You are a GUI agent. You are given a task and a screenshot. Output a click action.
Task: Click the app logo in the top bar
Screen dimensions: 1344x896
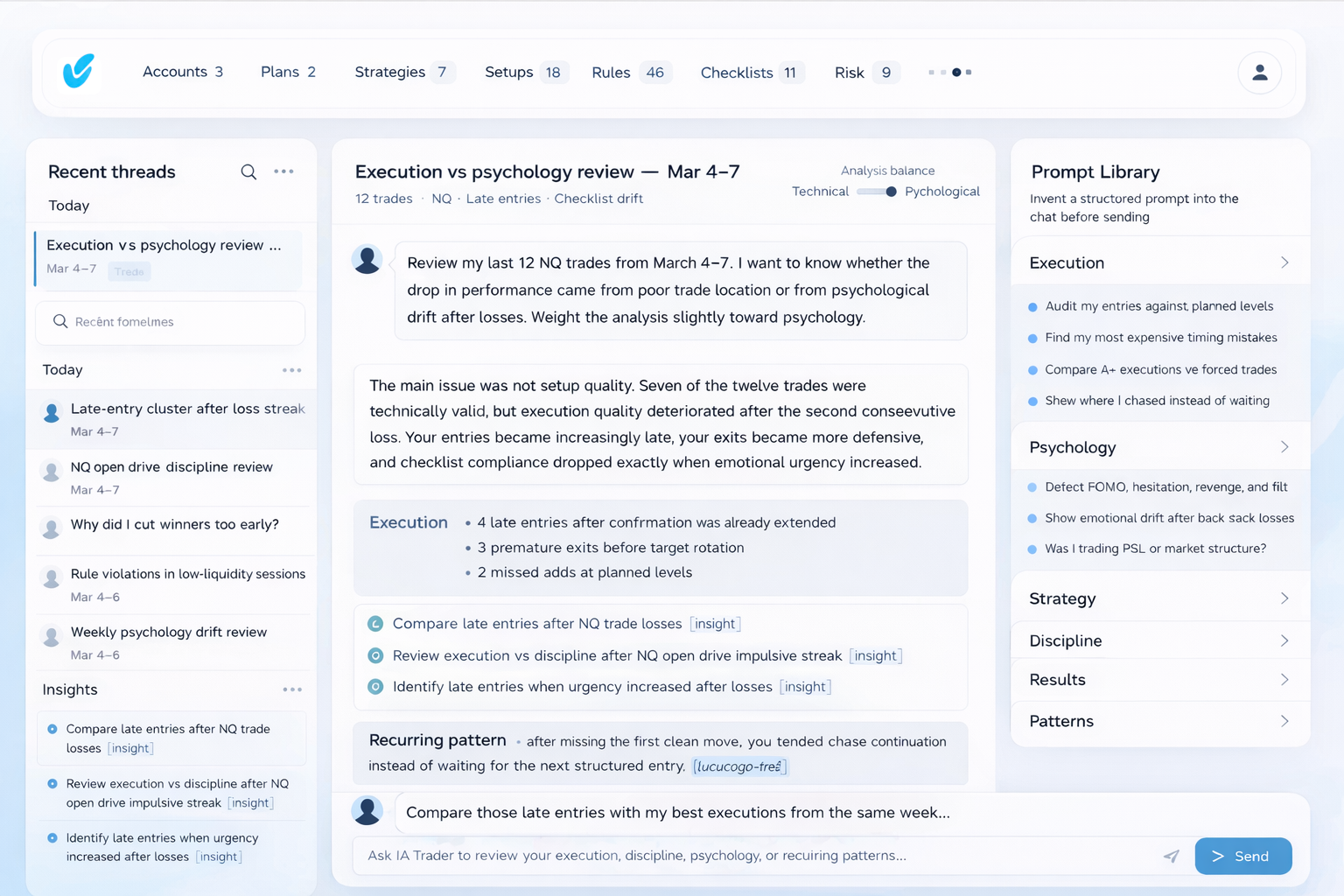coord(78,71)
